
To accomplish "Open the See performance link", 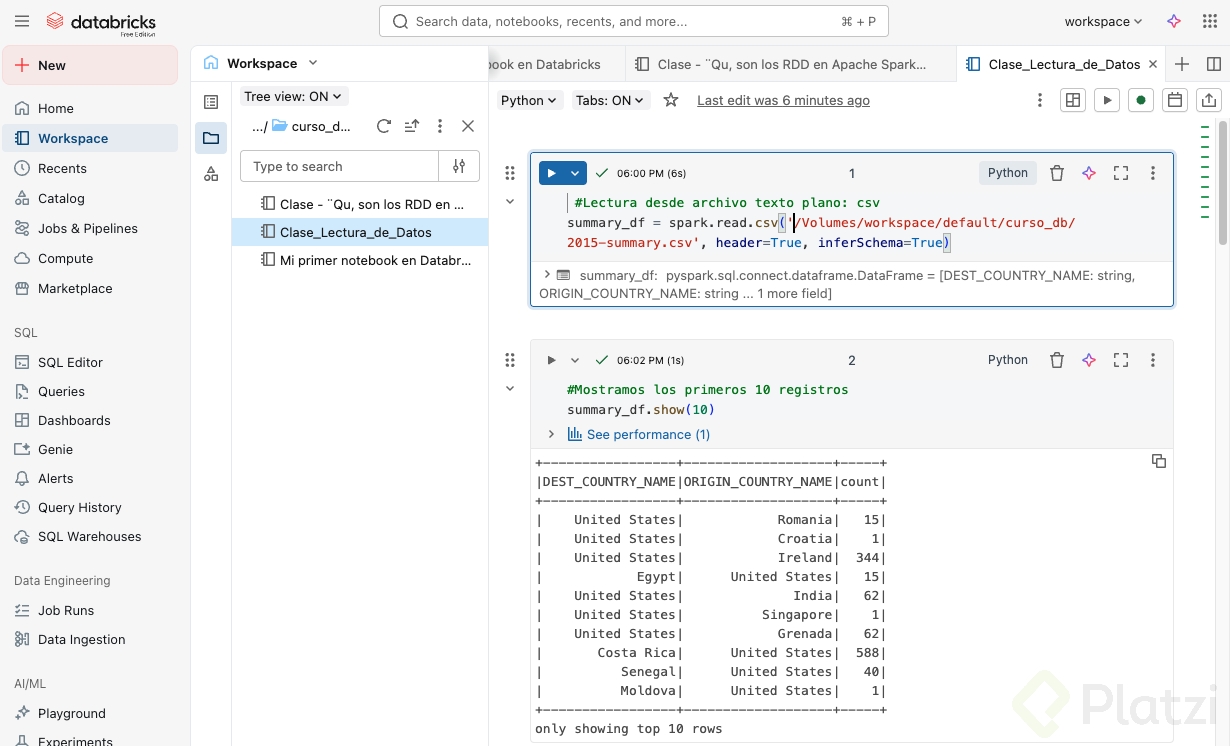I will pyautogui.click(x=648, y=434).
